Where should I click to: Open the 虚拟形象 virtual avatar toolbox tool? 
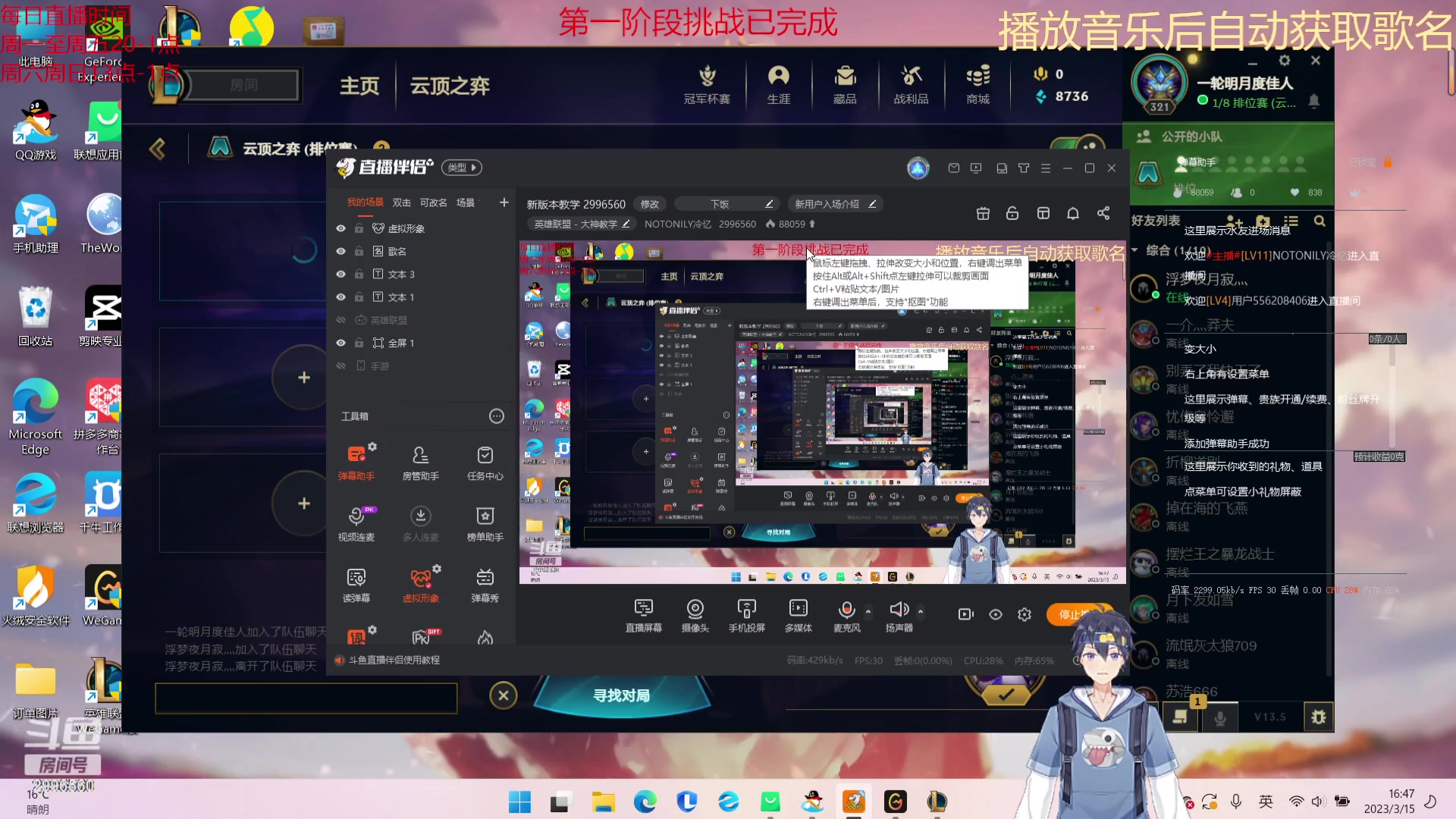(x=420, y=585)
